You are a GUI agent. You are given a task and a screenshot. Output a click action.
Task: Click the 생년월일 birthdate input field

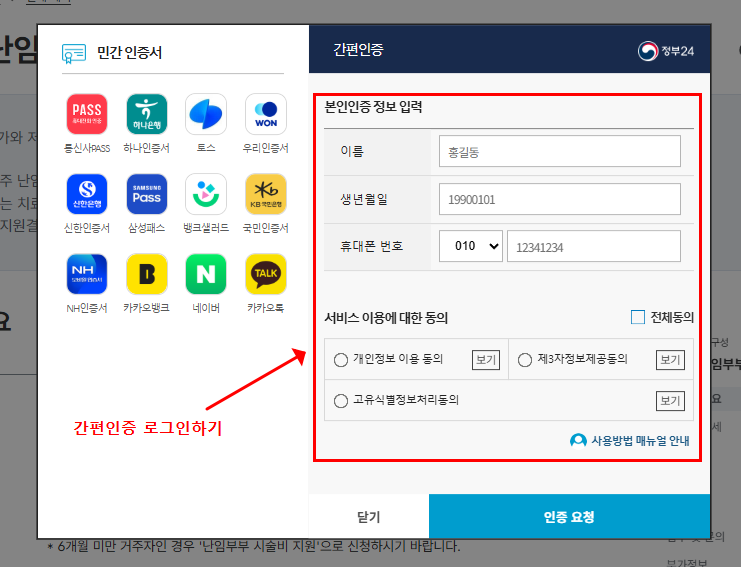point(560,199)
